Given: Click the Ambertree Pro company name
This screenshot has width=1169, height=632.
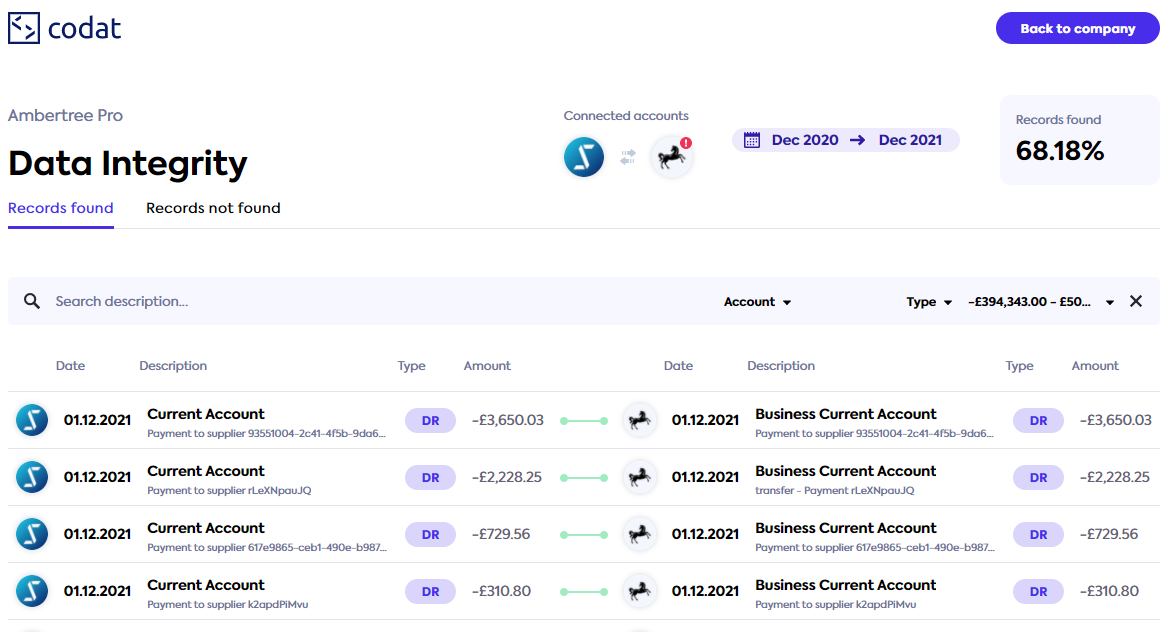Looking at the screenshot, I should 65,116.
